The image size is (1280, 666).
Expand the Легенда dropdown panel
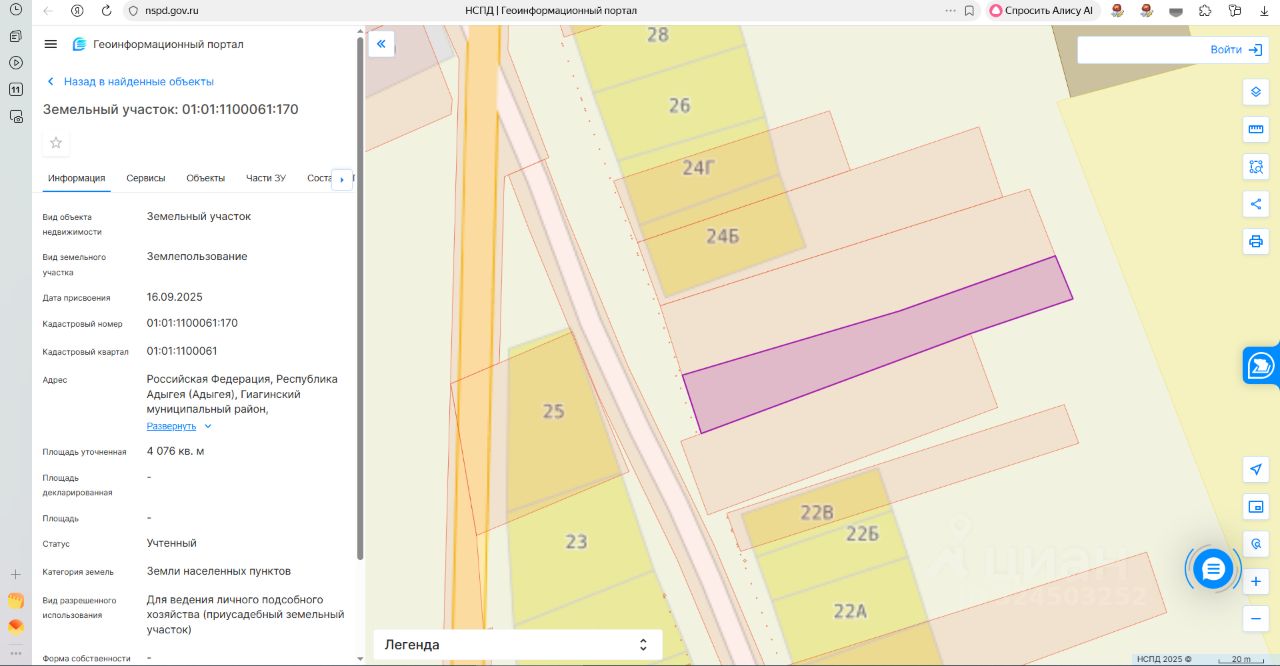pos(518,645)
